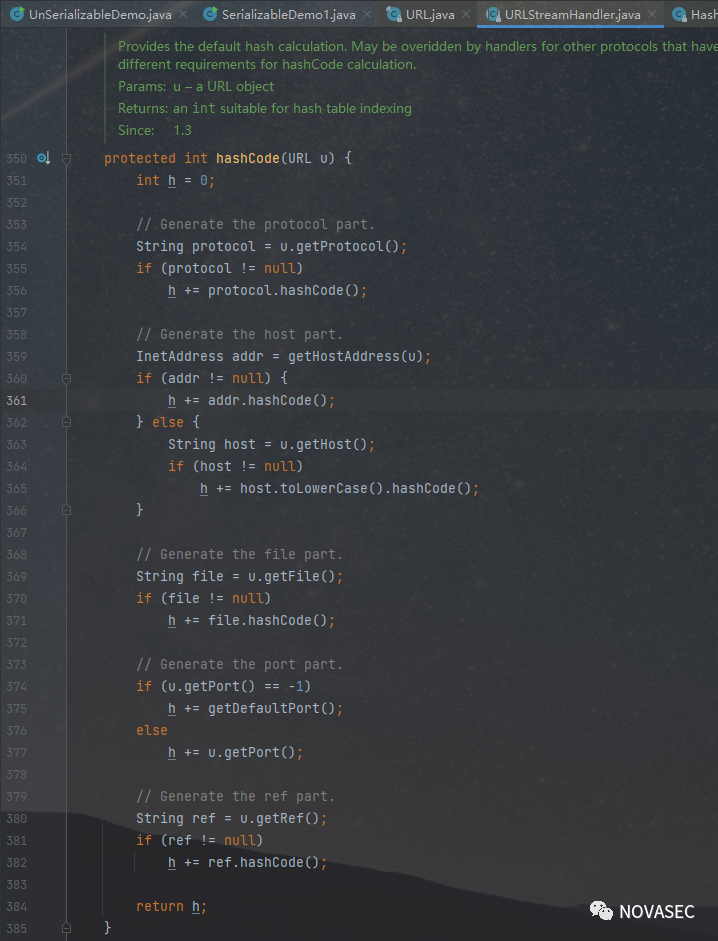Click the UnSerializableDemo.java class file icon
This screenshot has height=941, width=718.
17,14
